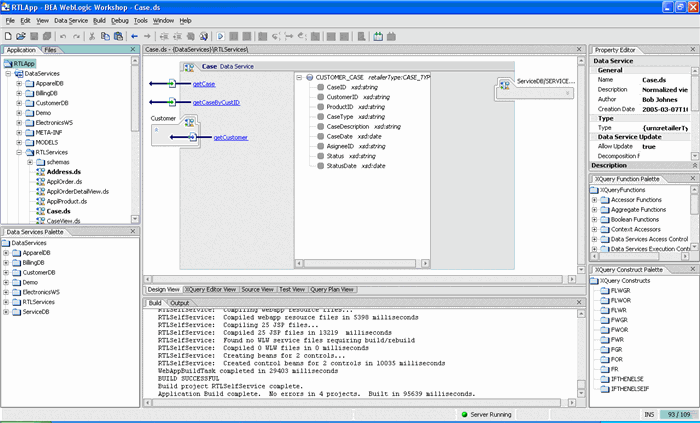Click the Redo toolbar icon
700x423 pixels.
pyautogui.click(x=76, y=36)
